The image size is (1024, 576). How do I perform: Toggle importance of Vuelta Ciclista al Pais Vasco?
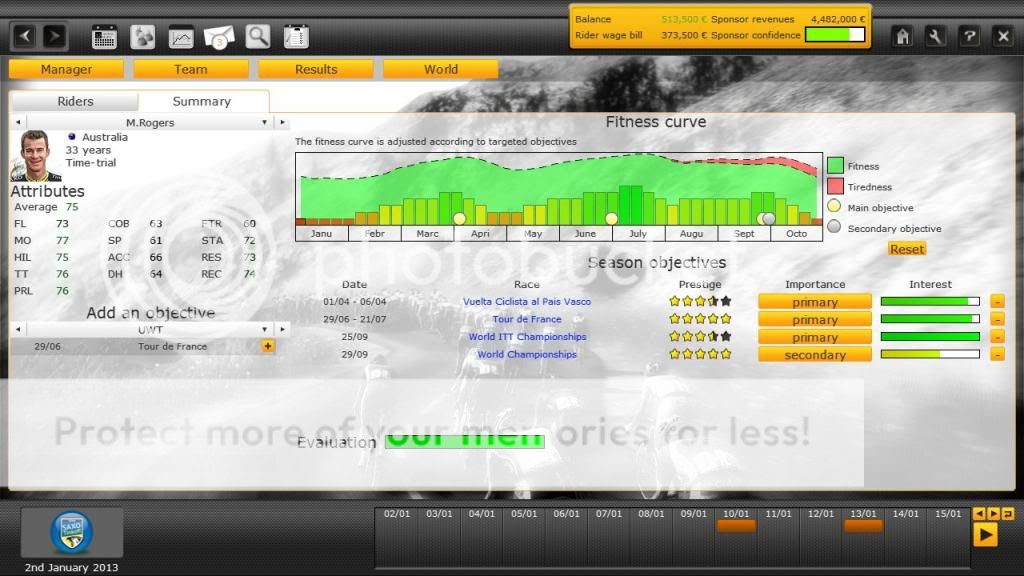point(814,302)
